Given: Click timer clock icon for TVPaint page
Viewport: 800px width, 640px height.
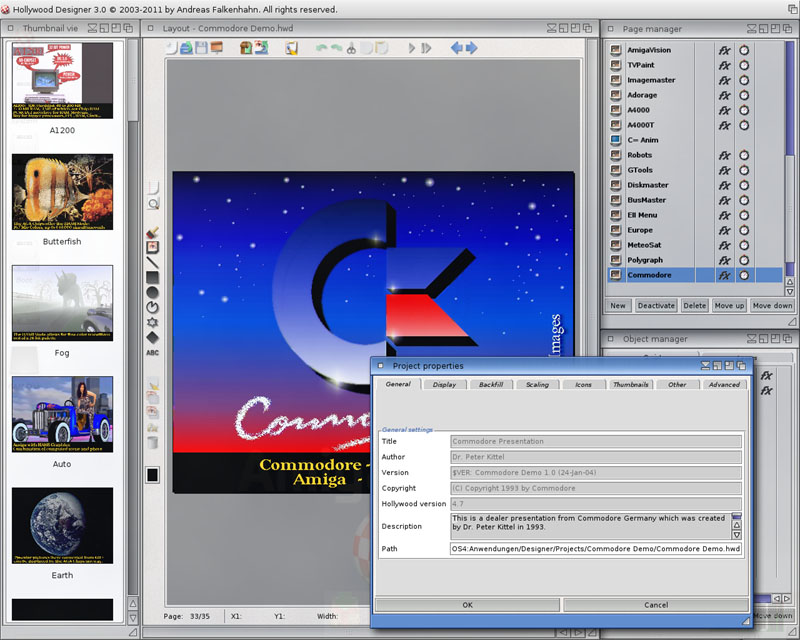Looking at the screenshot, I should (x=744, y=65).
